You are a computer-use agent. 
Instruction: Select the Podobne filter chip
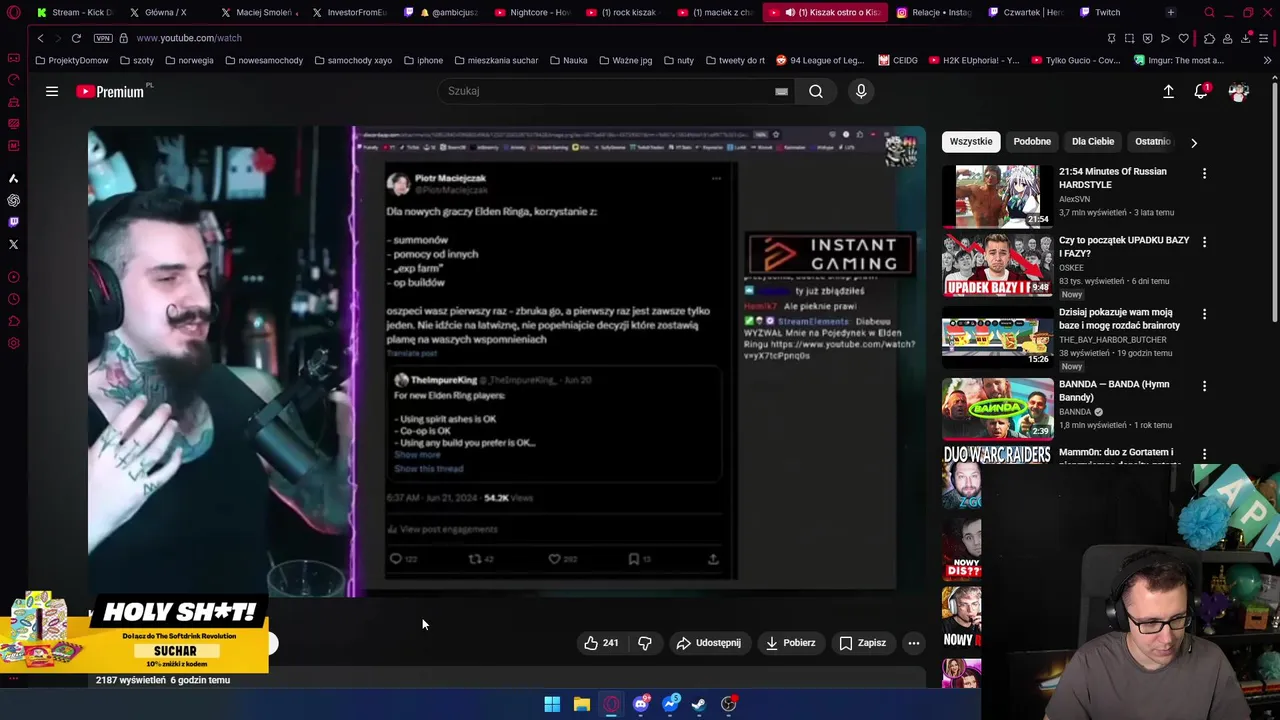pos(1032,141)
